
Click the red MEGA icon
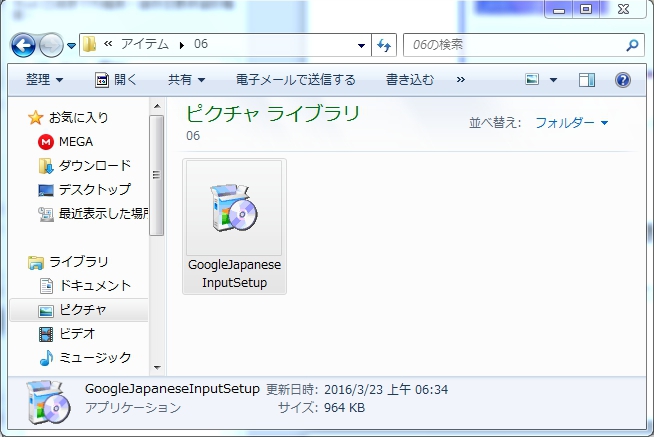[46, 142]
